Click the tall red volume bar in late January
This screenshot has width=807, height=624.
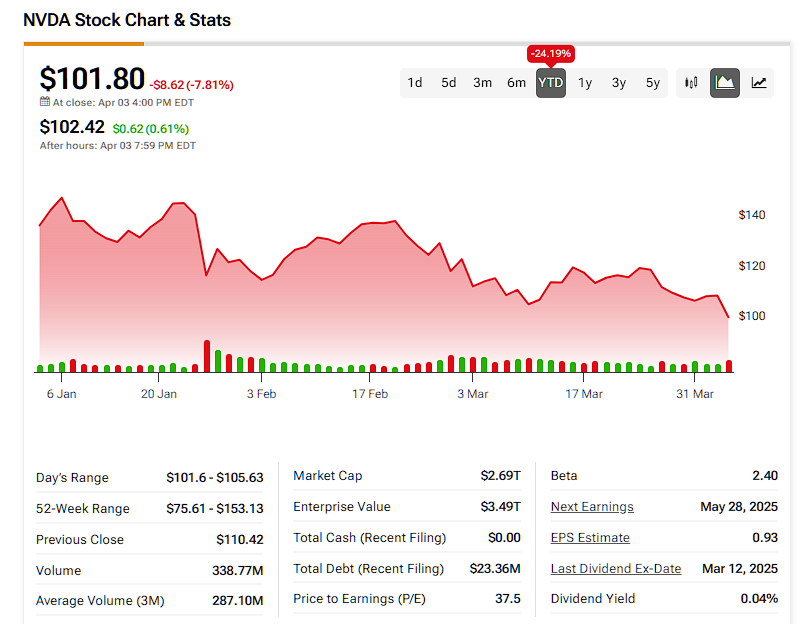[207, 357]
